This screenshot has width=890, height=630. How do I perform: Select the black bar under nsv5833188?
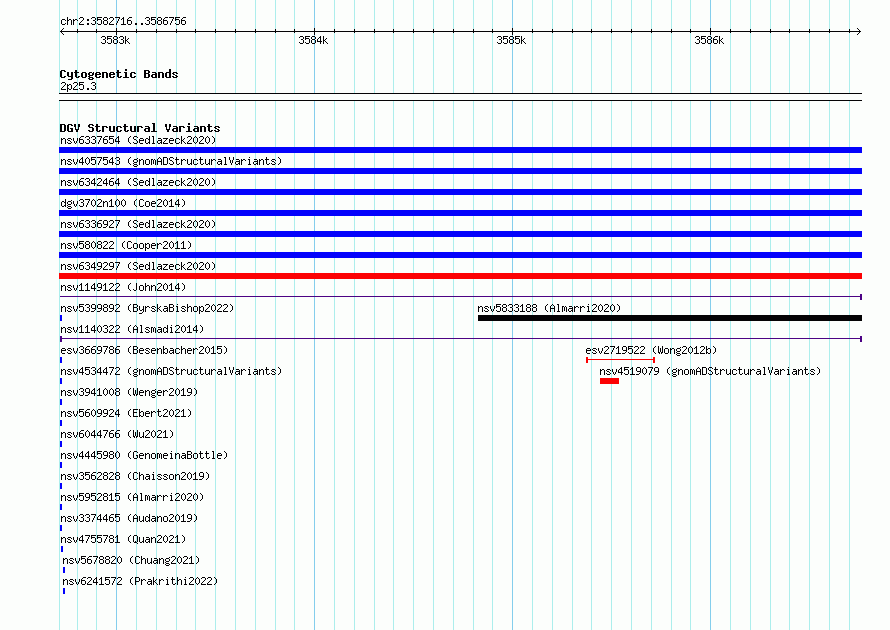click(670, 318)
